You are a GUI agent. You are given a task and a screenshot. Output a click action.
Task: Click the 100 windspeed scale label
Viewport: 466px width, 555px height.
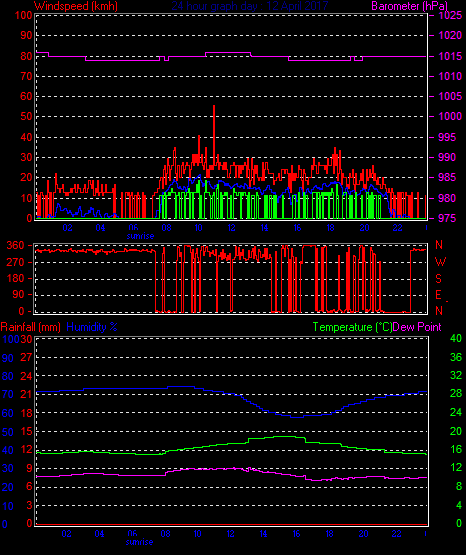tap(23, 15)
